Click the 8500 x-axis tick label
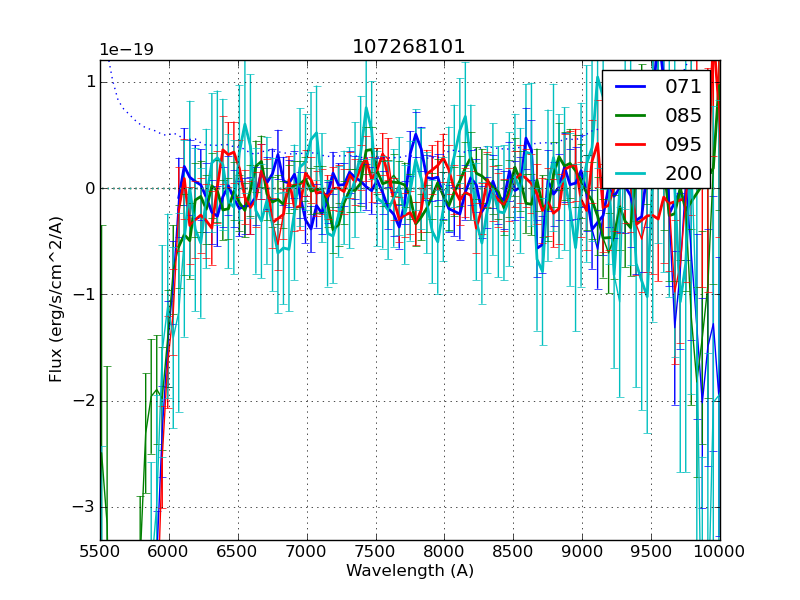The image size is (800, 600). [x=513, y=551]
